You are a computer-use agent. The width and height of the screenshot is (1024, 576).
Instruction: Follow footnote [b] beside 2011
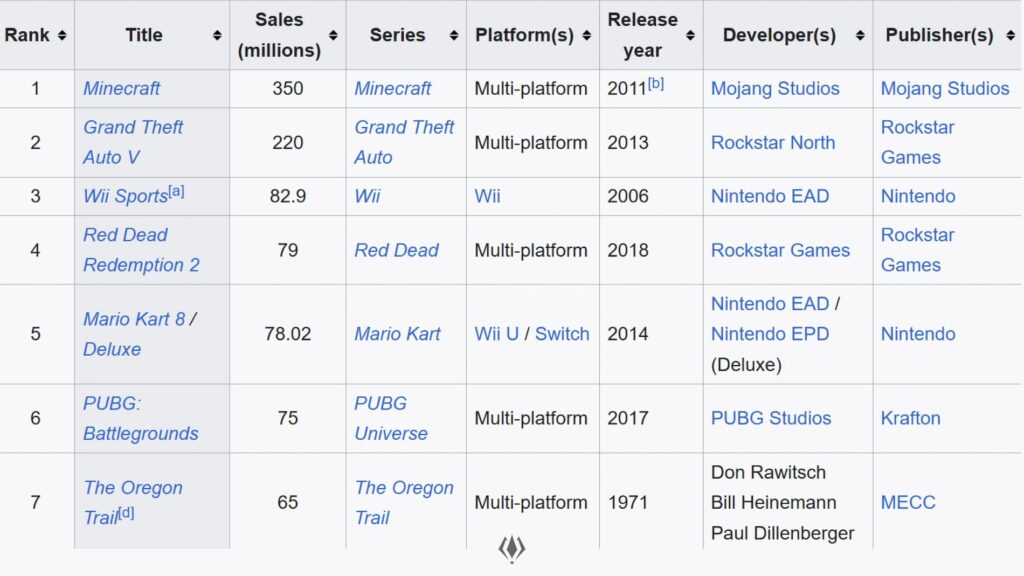pyautogui.click(x=656, y=84)
